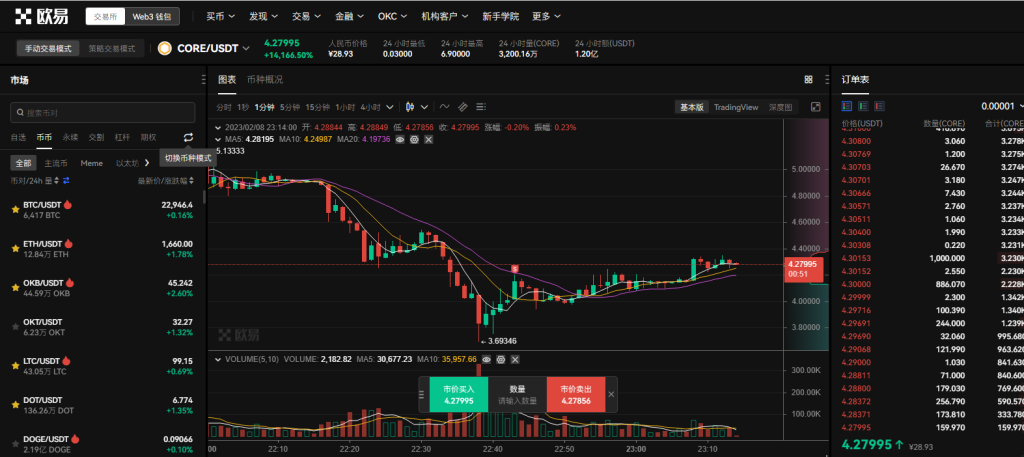The image size is (1024, 457).
Task: Select the 期权 market tab
Action: [149, 137]
